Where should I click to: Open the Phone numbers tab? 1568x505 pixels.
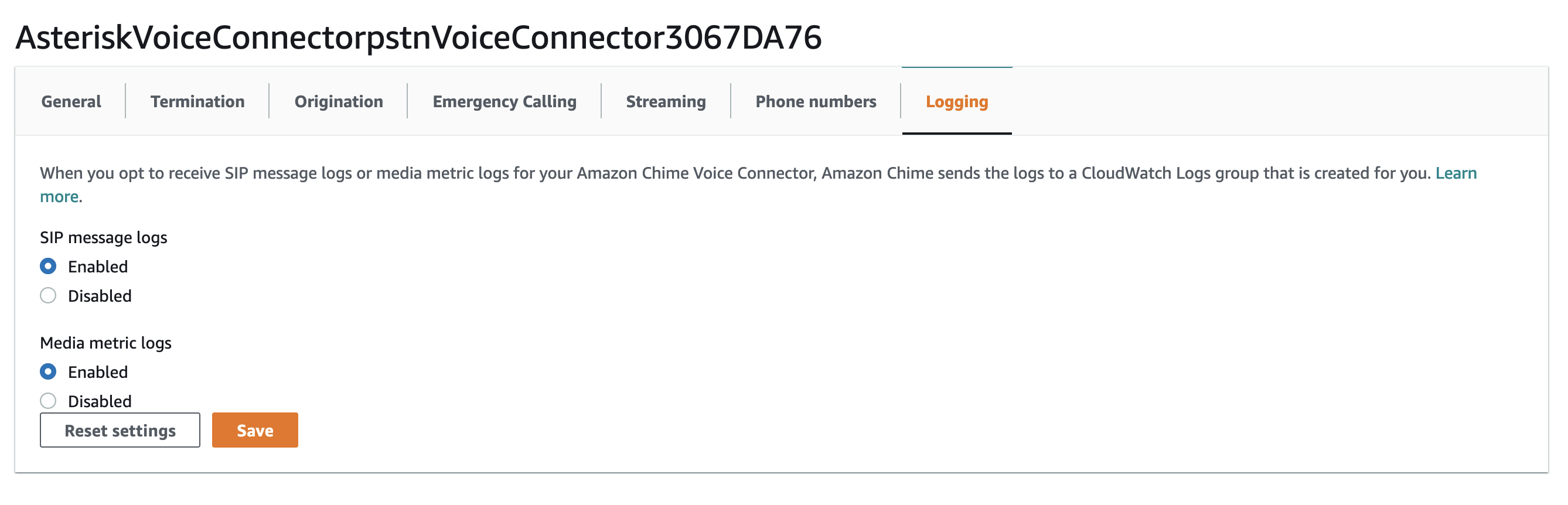816,101
